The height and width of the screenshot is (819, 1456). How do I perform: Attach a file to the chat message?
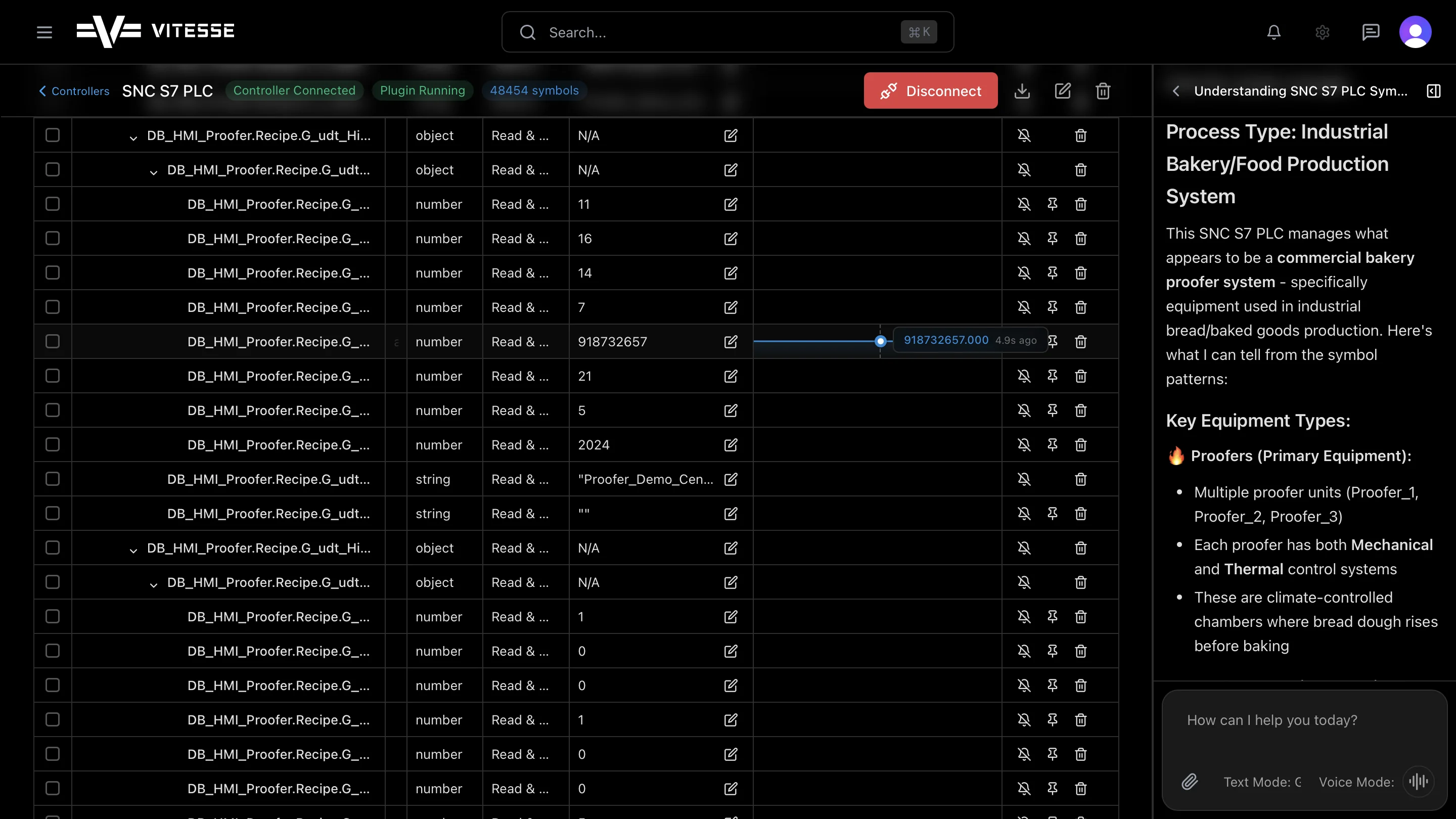1189,782
